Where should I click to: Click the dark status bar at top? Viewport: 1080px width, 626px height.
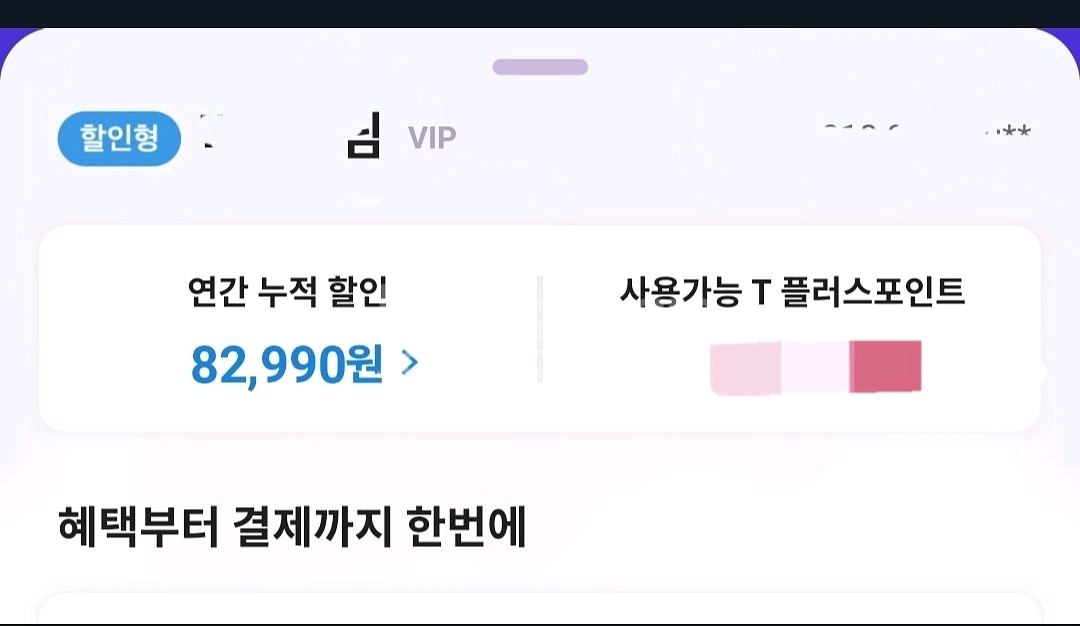coord(540,14)
